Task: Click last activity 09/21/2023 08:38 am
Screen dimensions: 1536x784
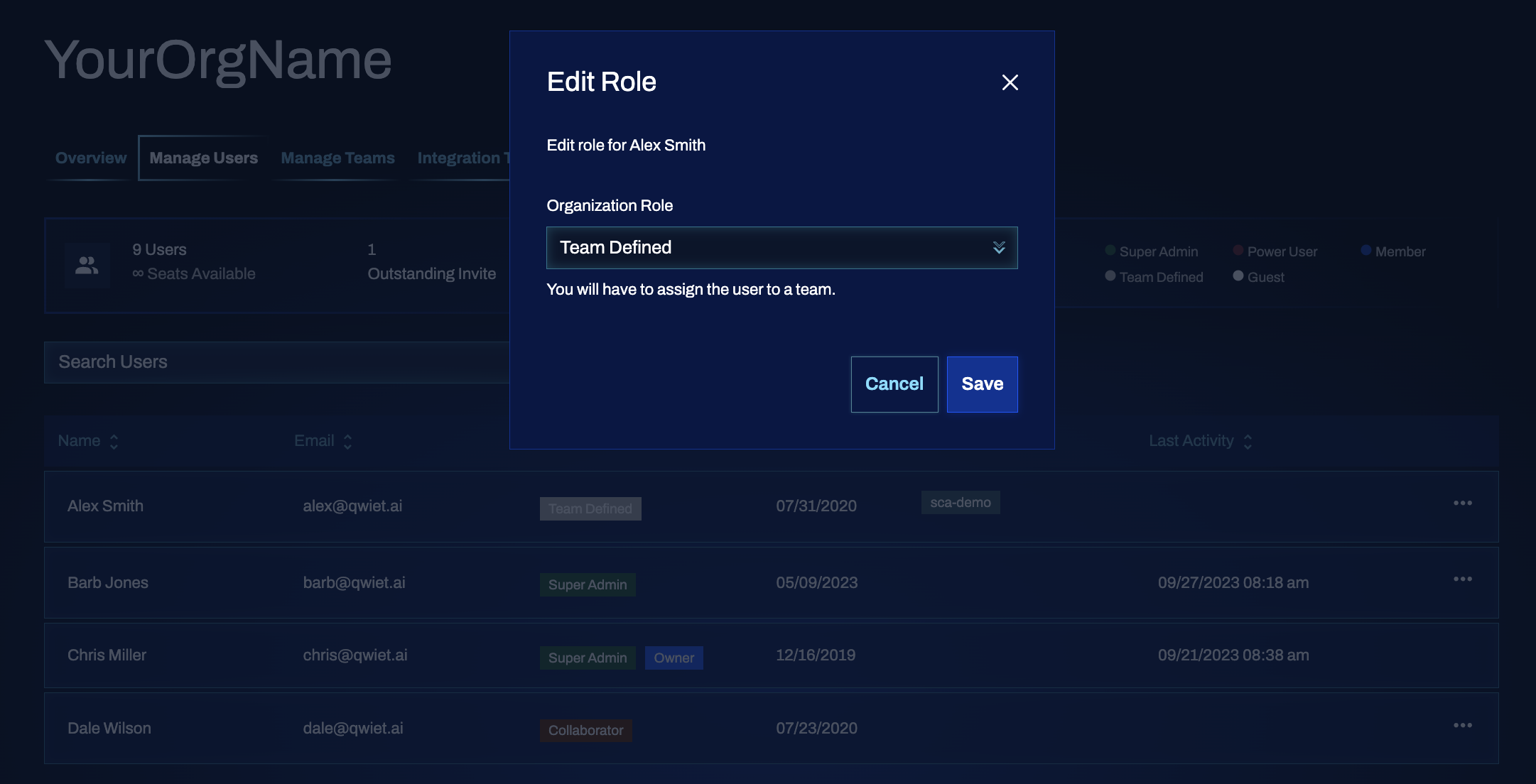Action: coord(1233,655)
